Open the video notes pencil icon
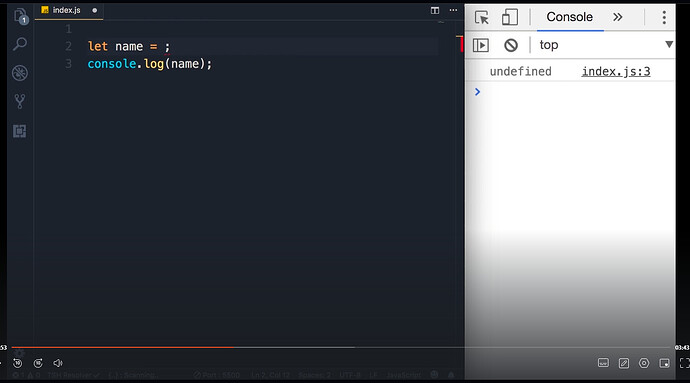690x383 pixels. pos(624,363)
